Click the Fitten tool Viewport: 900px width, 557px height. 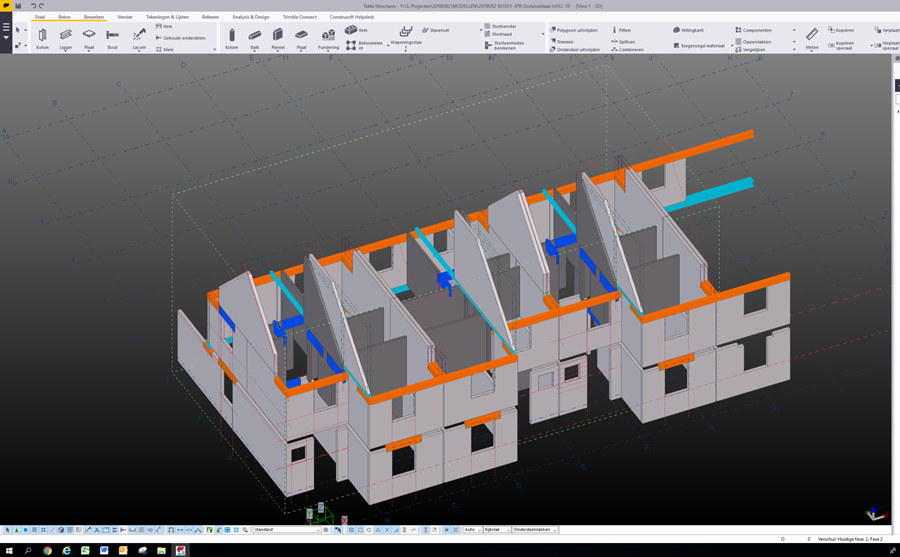pyautogui.click(x=621, y=30)
